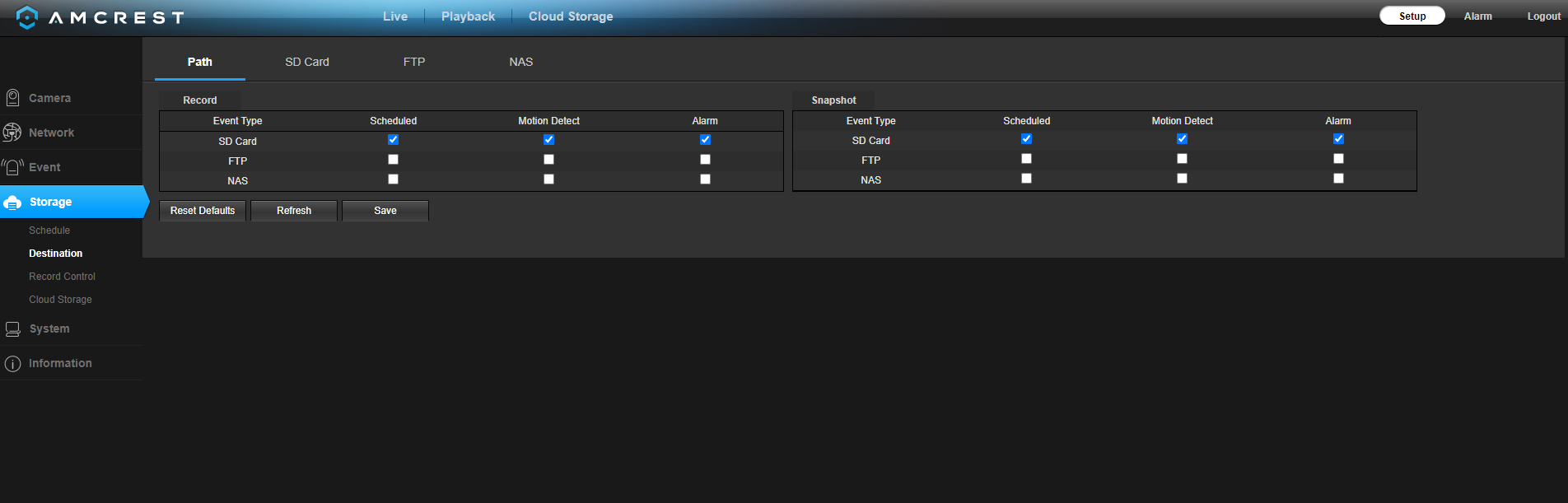Click the Amcrest logo icon
The width and height of the screenshot is (1568, 503).
27,17
